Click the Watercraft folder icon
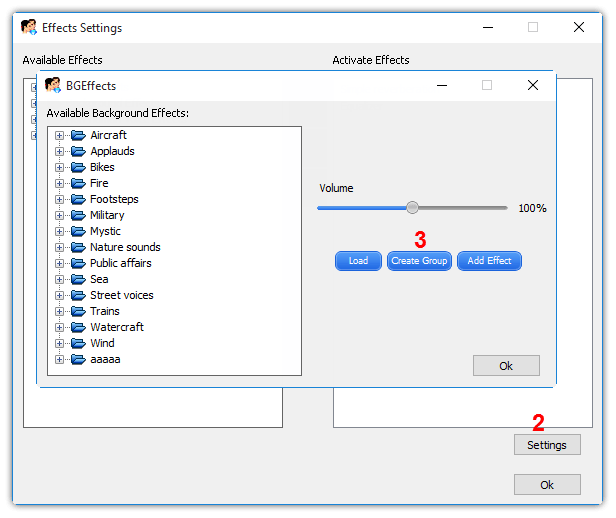The width and height of the screenshot is (616, 518). tap(78, 327)
